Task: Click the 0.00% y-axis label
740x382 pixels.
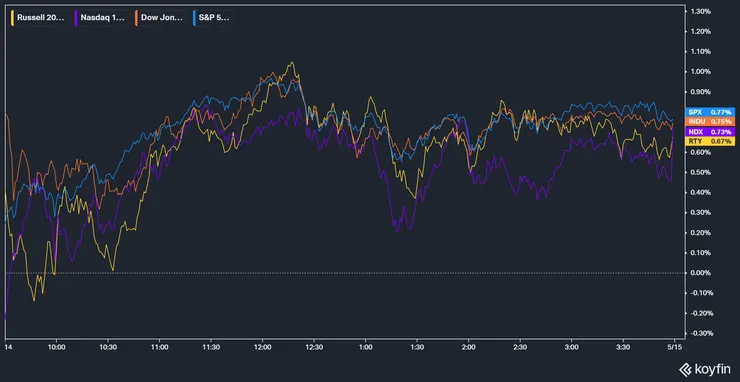Action: (701, 273)
